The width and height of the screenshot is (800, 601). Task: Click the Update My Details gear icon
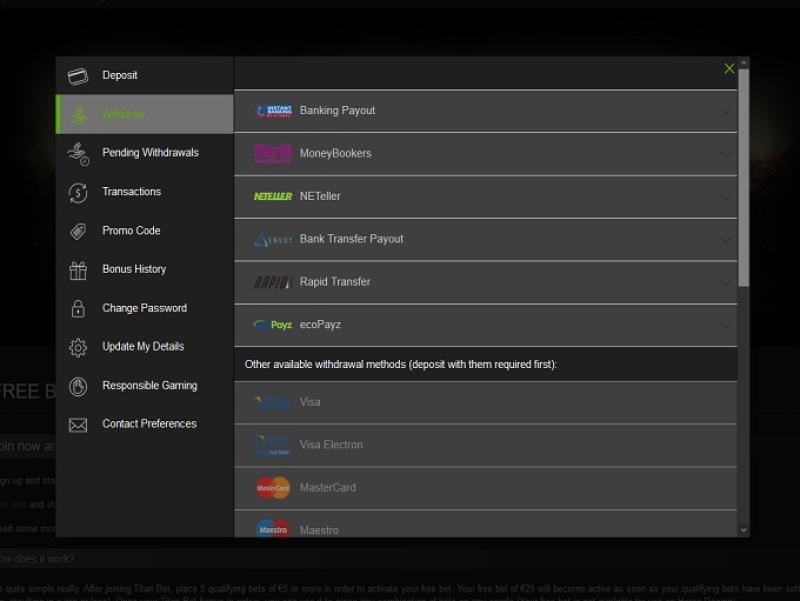click(78, 347)
